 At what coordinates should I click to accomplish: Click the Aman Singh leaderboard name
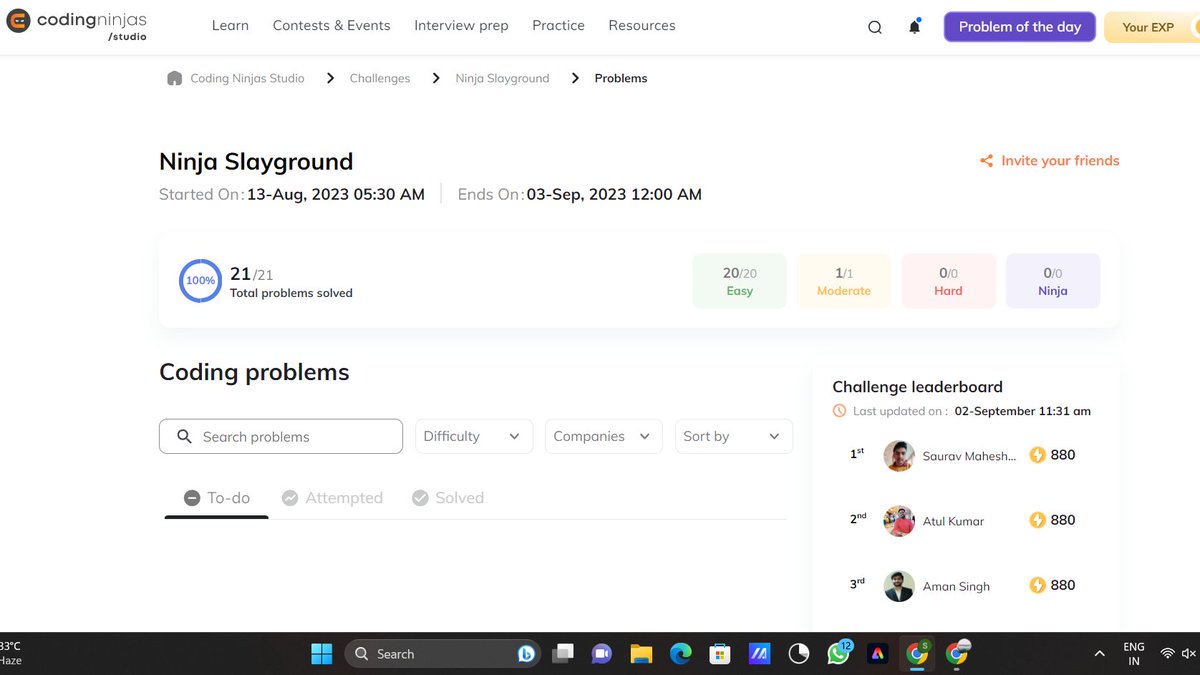click(x=956, y=586)
